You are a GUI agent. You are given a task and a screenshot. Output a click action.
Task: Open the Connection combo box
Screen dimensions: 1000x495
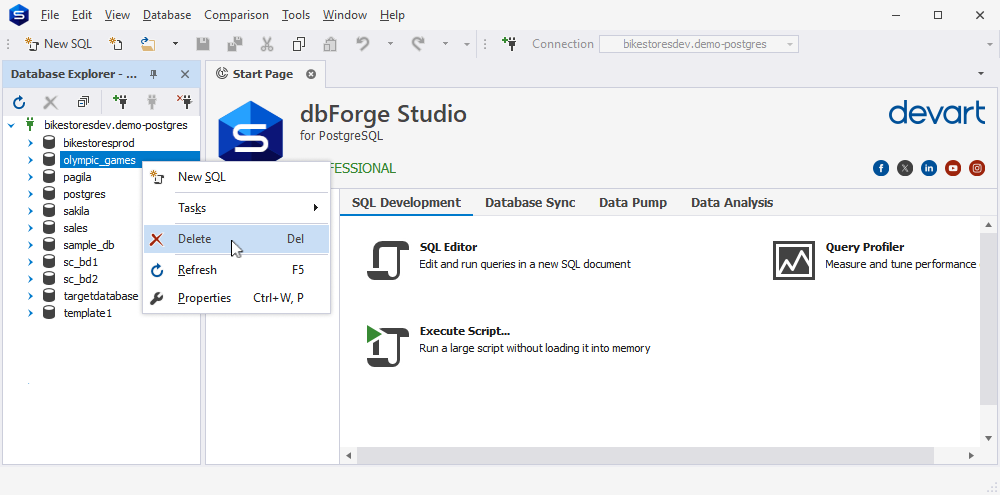(698, 44)
